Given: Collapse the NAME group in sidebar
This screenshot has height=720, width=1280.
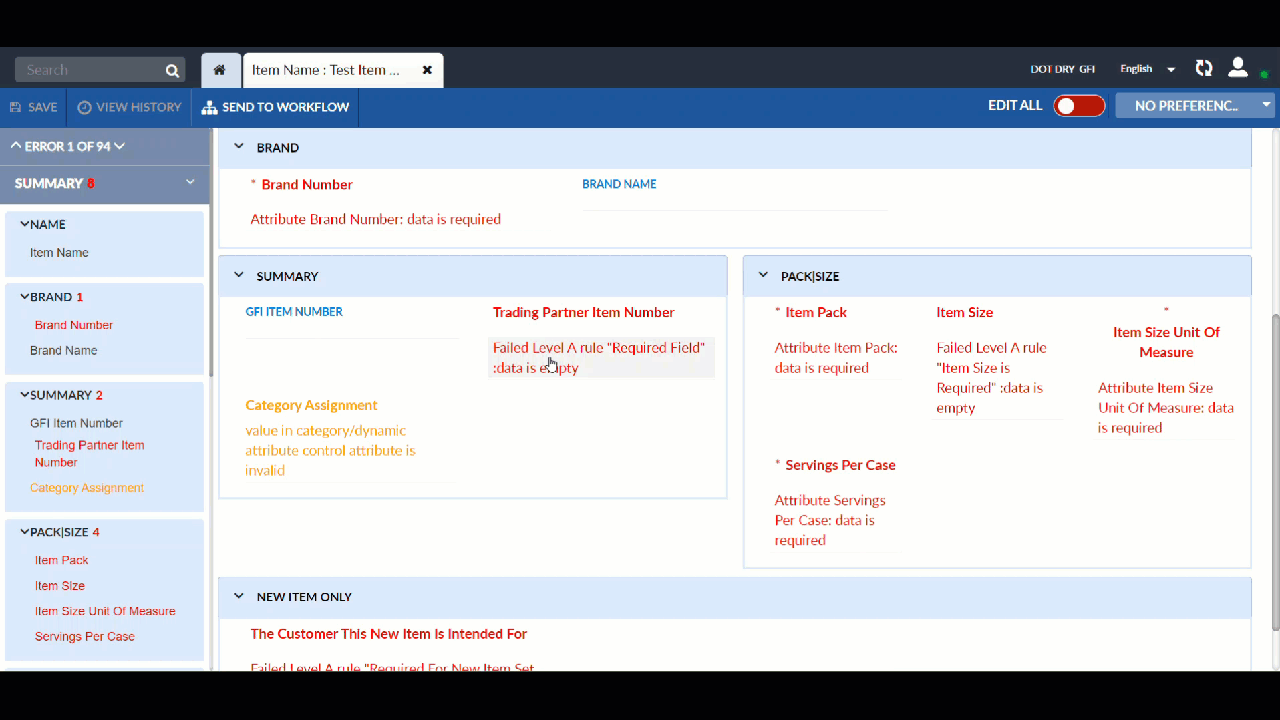Looking at the screenshot, I should click(25, 224).
